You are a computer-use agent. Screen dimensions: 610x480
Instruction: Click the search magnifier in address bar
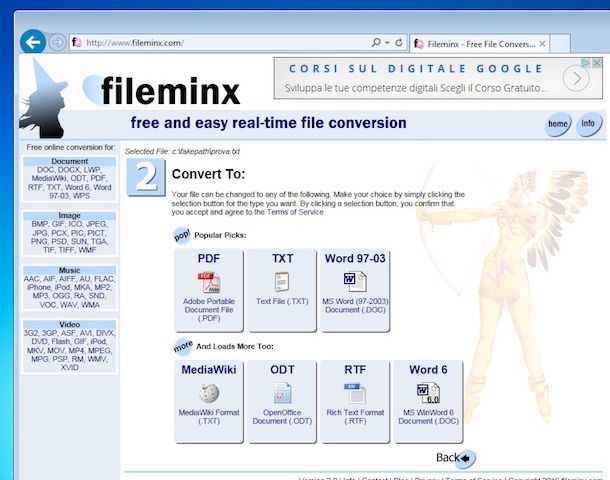coord(376,42)
